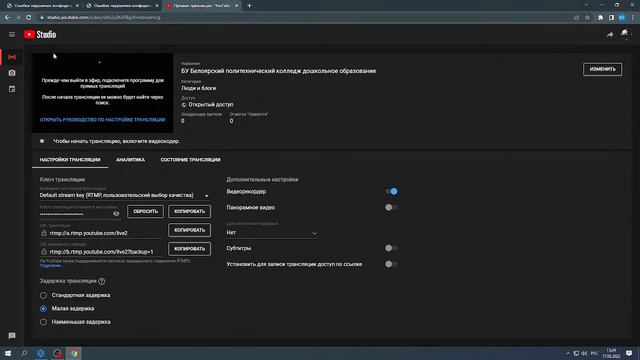Select Малая задержка radio option
The image size is (640, 360).
[43, 309]
